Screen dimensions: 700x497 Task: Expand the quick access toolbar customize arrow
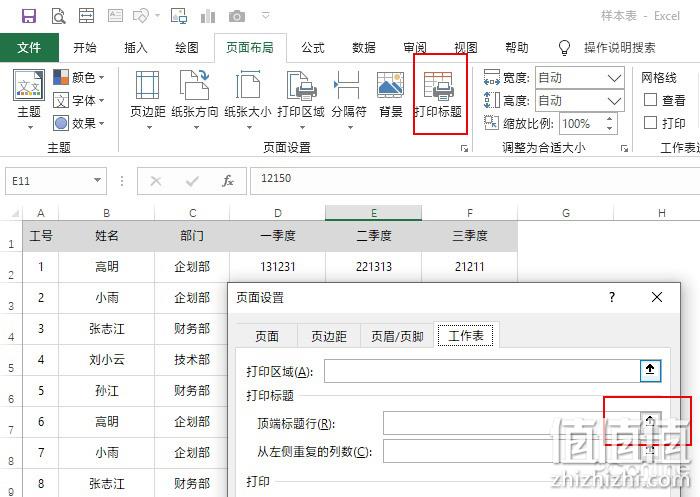266,16
